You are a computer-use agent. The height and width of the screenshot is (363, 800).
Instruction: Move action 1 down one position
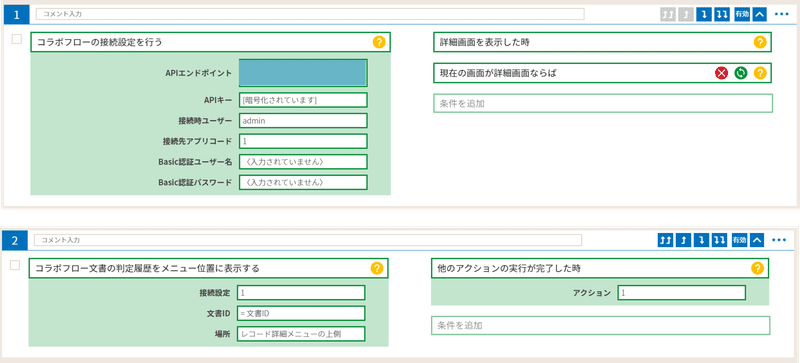704,14
